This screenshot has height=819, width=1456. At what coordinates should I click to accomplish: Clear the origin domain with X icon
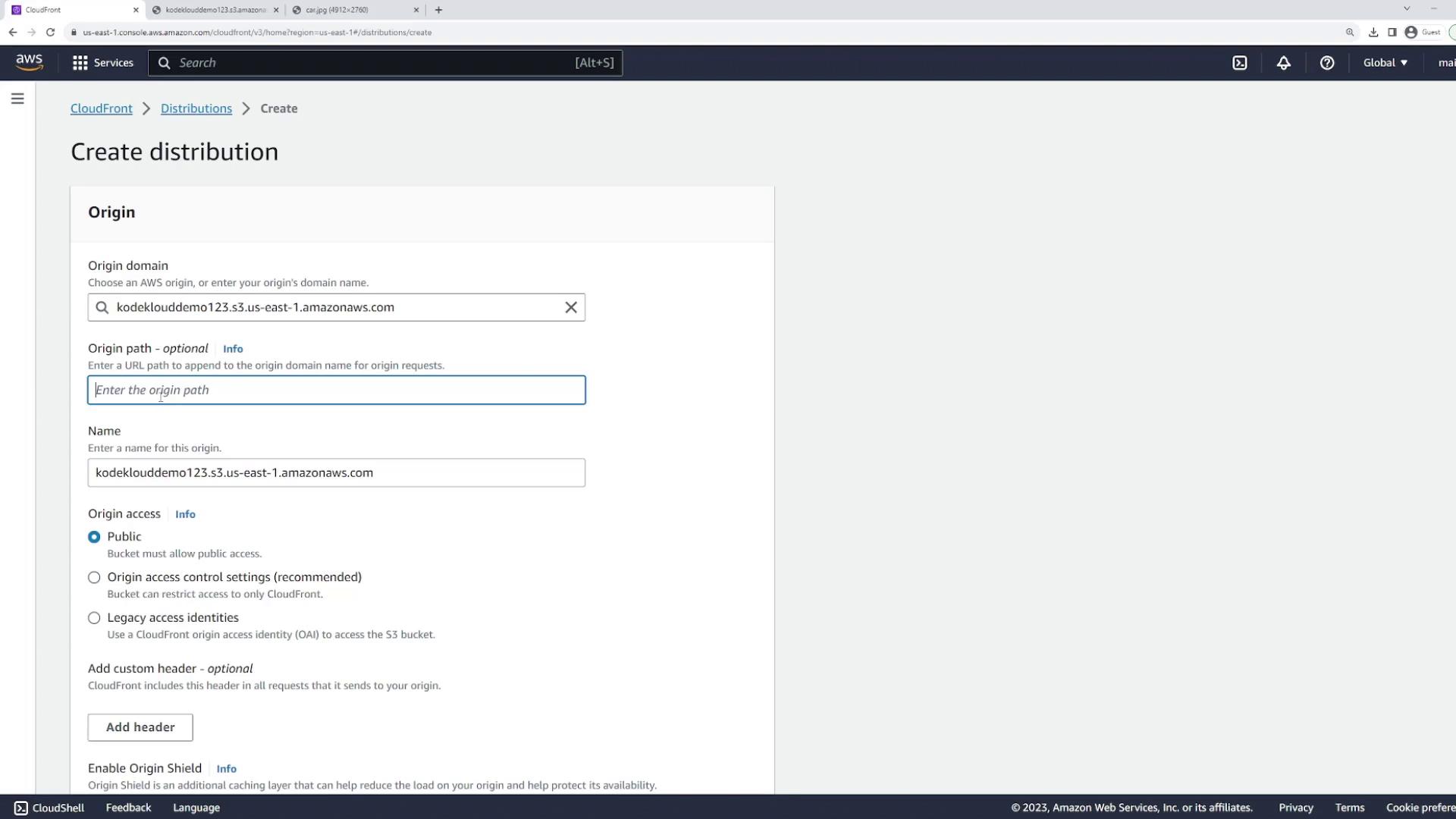coord(571,307)
